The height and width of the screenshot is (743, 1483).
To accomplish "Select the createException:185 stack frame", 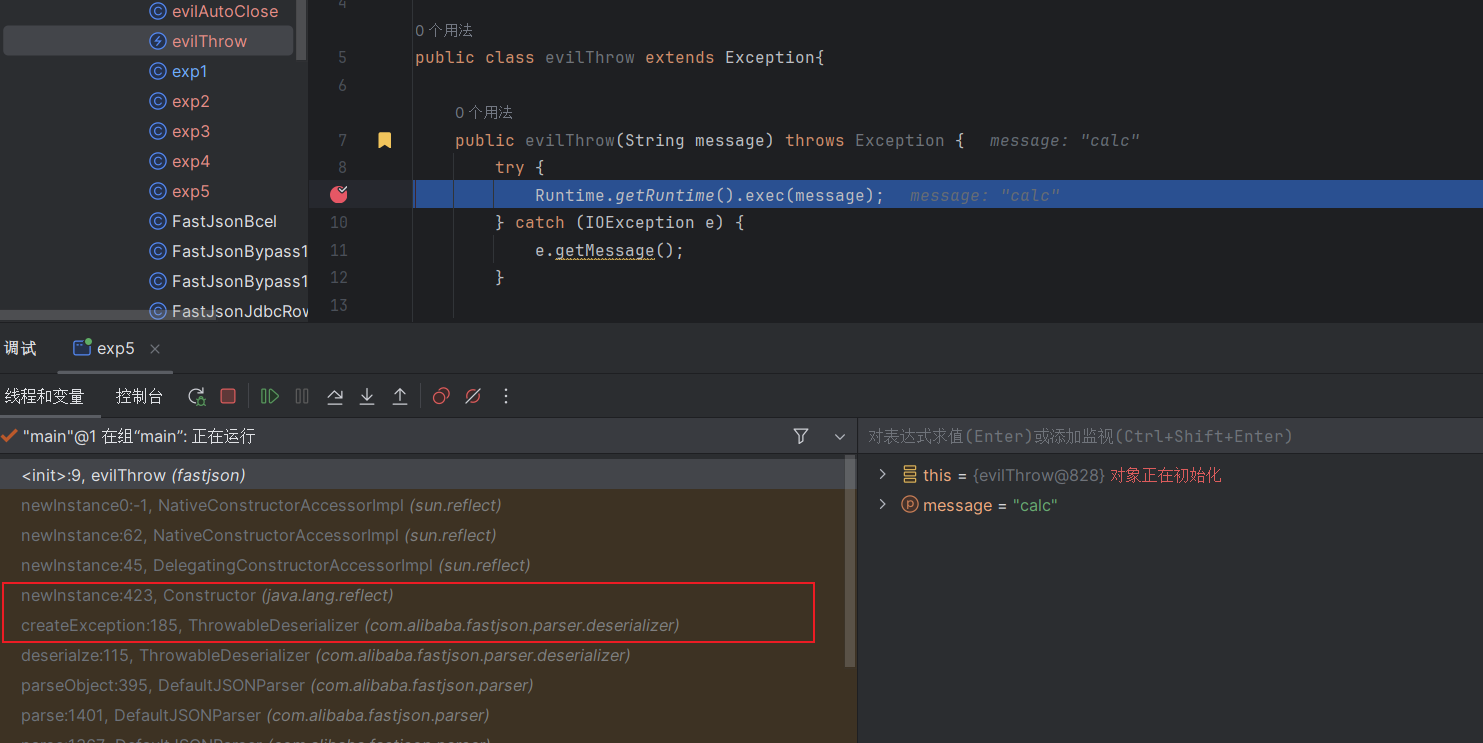I will pos(423,625).
